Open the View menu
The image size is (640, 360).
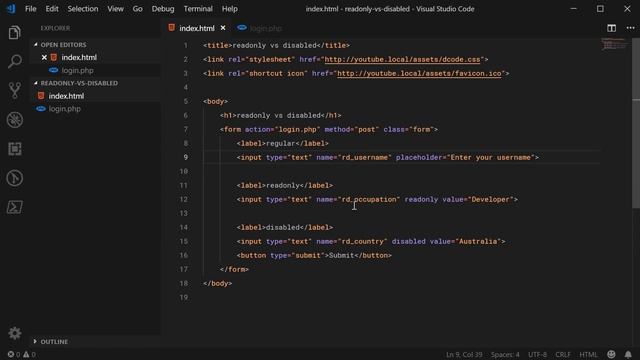[116, 9]
